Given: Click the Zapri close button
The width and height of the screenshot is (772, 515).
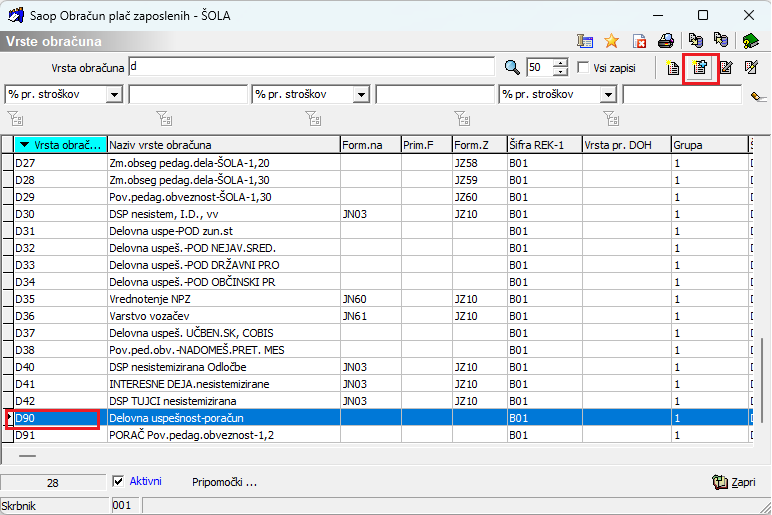Looking at the screenshot, I should (734, 482).
